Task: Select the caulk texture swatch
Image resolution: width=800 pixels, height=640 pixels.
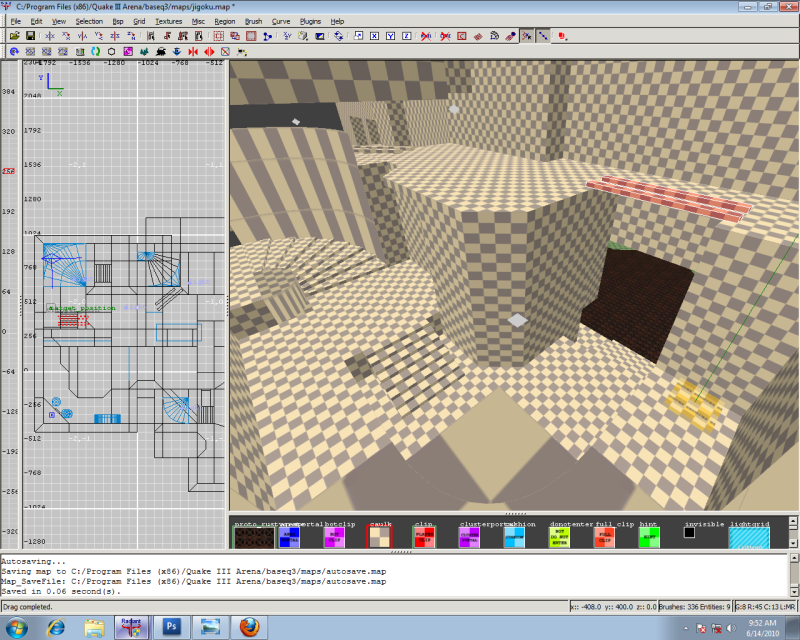Action: [x=379, y=537]
